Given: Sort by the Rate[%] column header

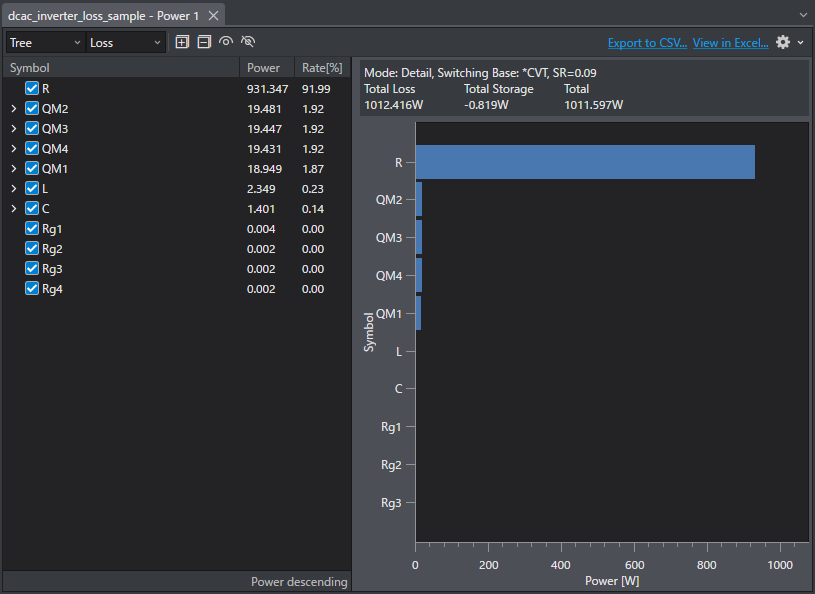Looking at the screenshot, I should (x=321, y=68).
